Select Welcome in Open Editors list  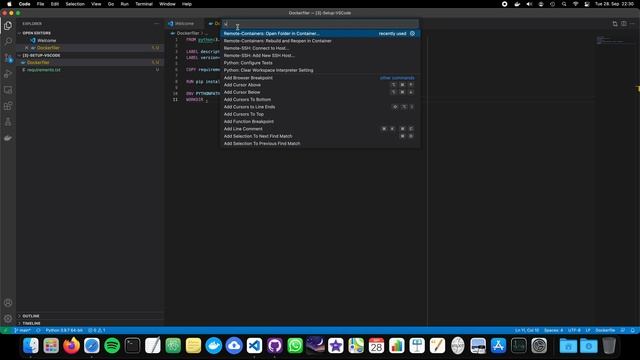90,40
